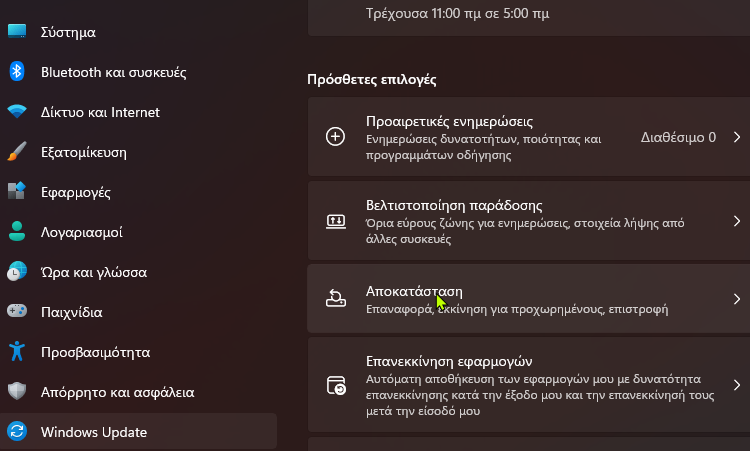This screenshot has height=451, width=750.
Task: Open the Βελτιστοποίηση παράδοσης title
Action: (x=454, y=206)
